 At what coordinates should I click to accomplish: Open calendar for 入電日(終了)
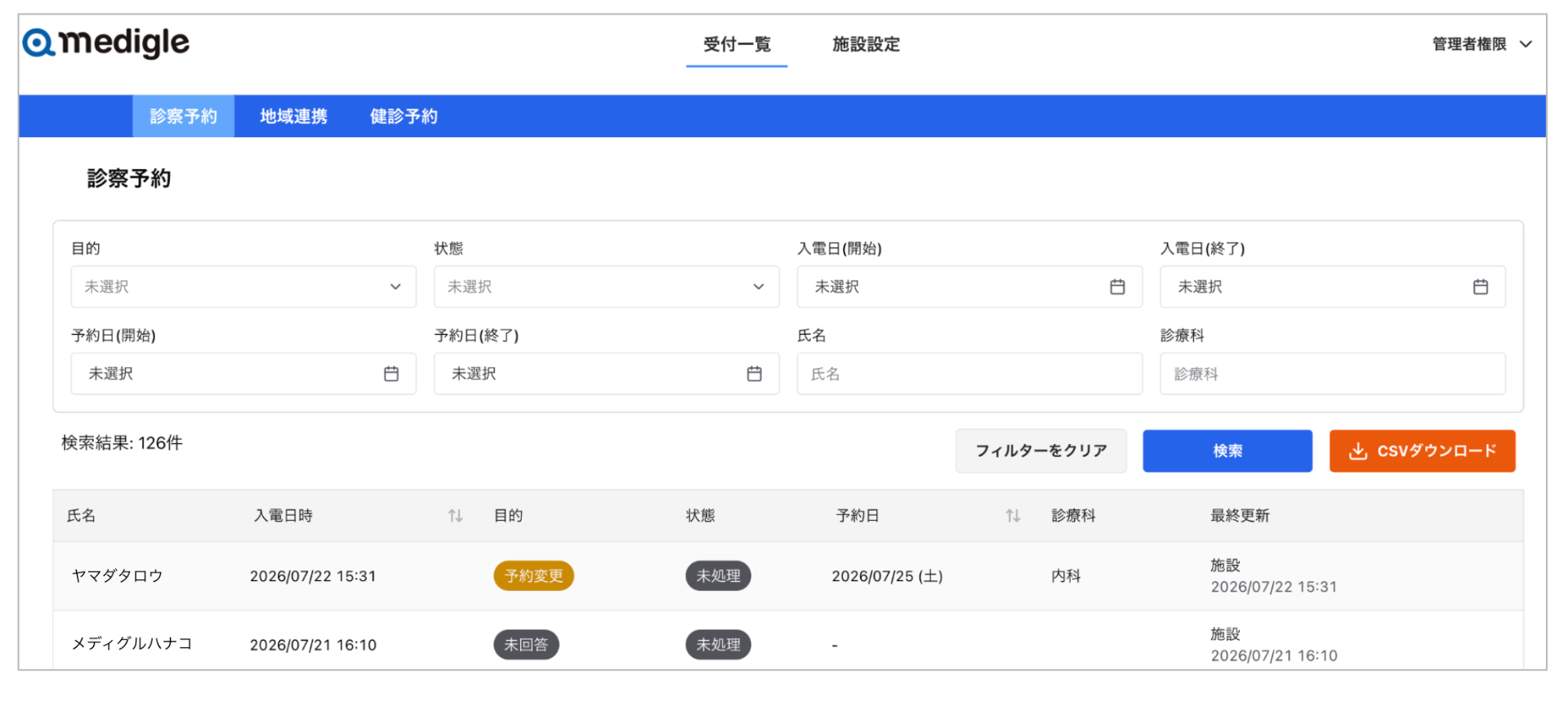coord(1480,286)
